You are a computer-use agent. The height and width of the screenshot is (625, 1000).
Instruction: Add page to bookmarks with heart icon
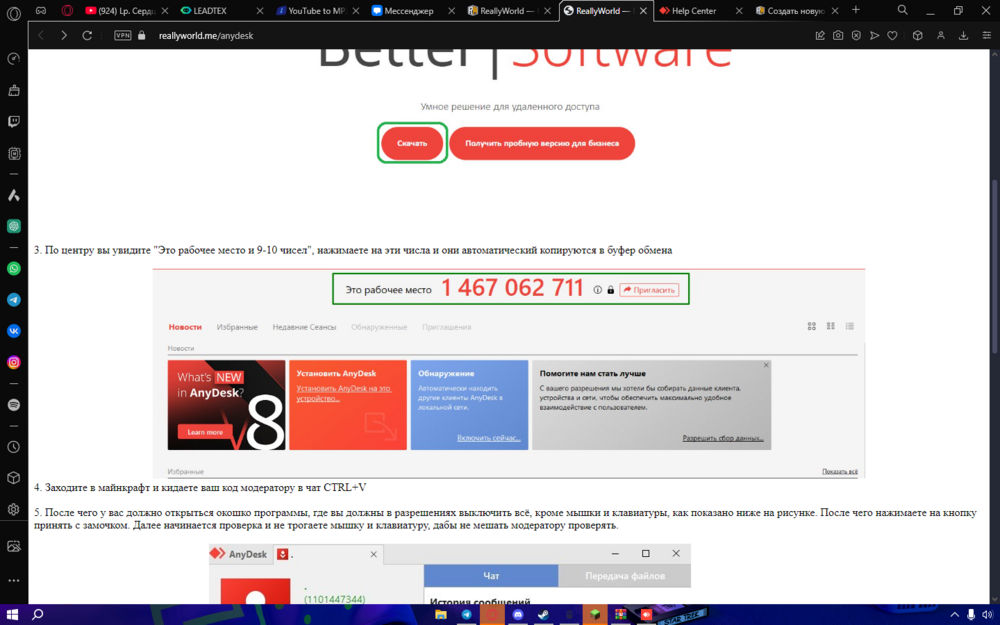coord(892,36)
